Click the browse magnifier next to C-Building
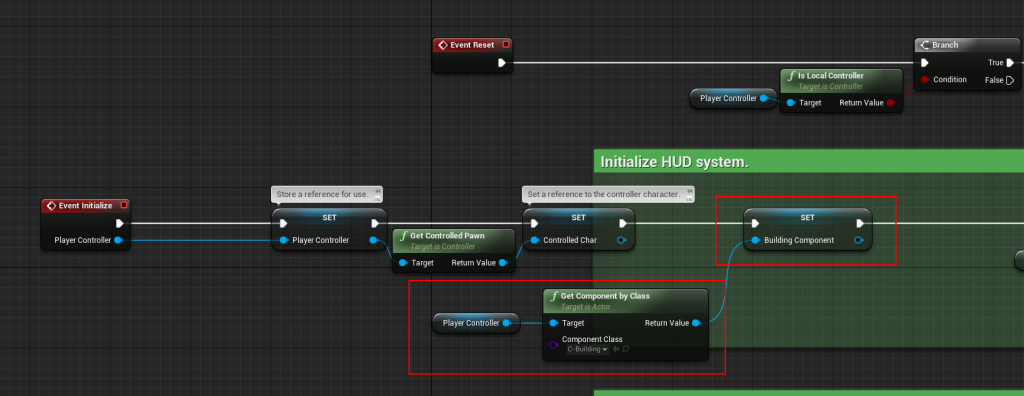 click(626, 350)
